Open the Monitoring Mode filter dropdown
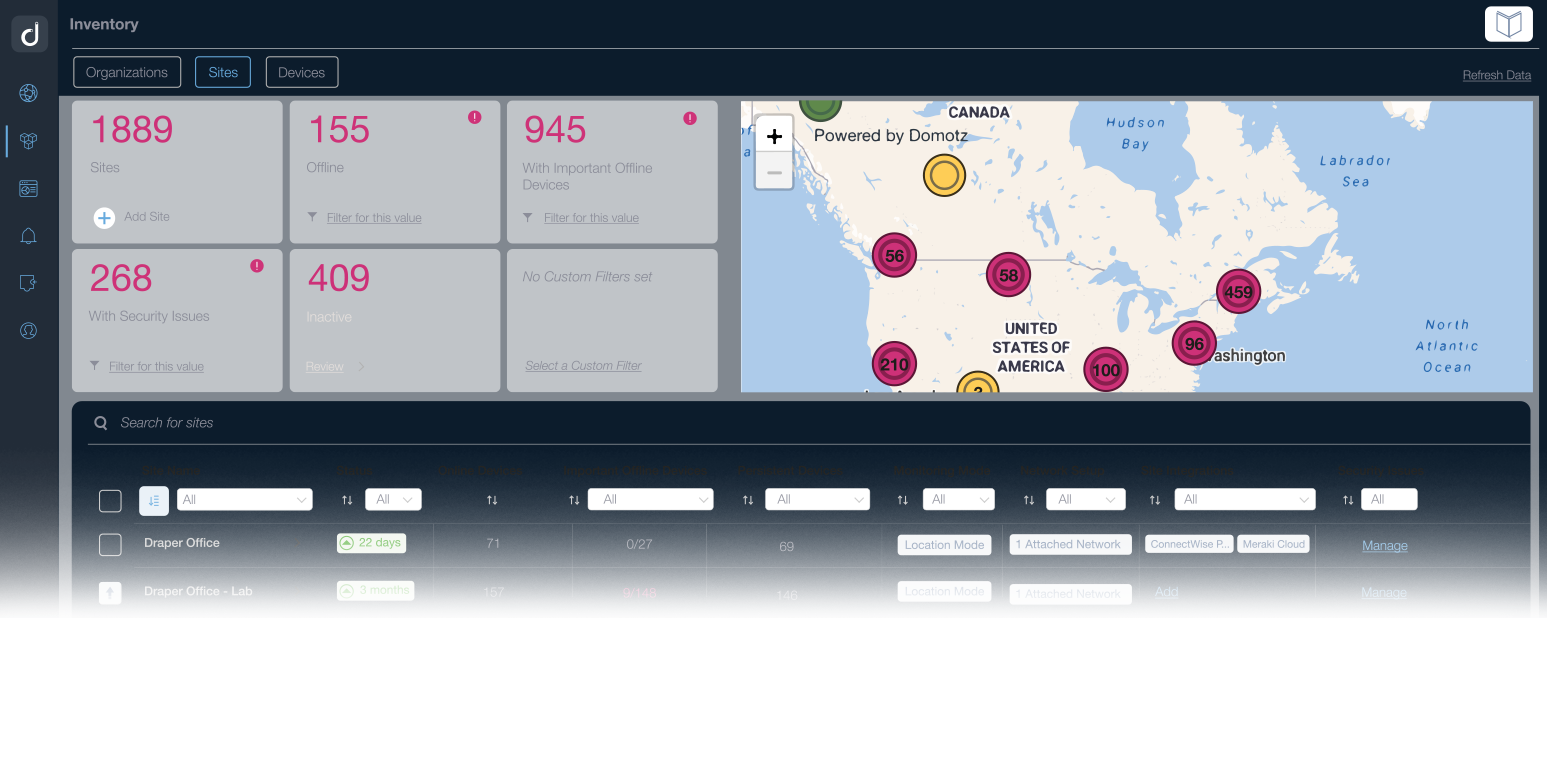The width and height of the screenshot is (1547, 760). pos(958,499)
